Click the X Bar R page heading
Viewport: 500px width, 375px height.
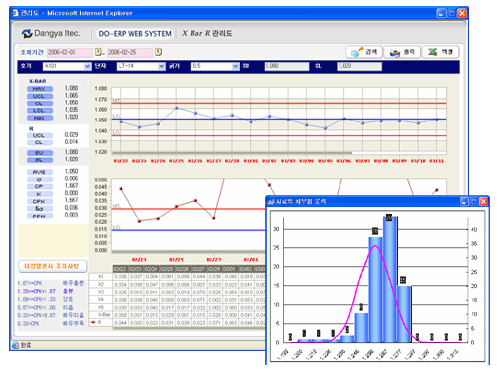click(x=207, y=33)
